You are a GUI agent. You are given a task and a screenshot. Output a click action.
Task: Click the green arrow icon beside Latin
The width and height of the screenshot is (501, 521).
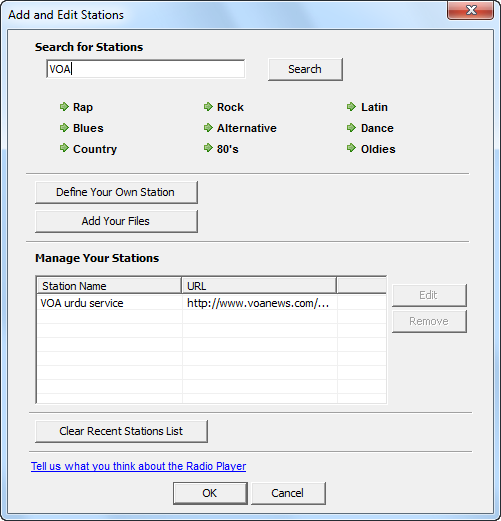tap(351, 107)
